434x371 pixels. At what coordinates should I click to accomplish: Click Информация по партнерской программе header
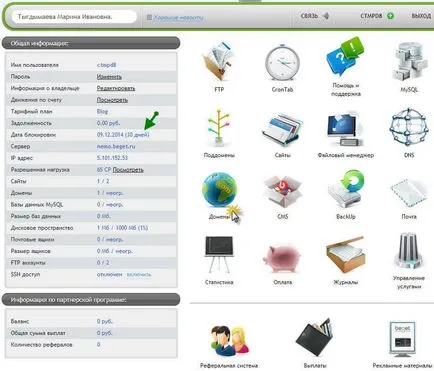coord(91,300)
